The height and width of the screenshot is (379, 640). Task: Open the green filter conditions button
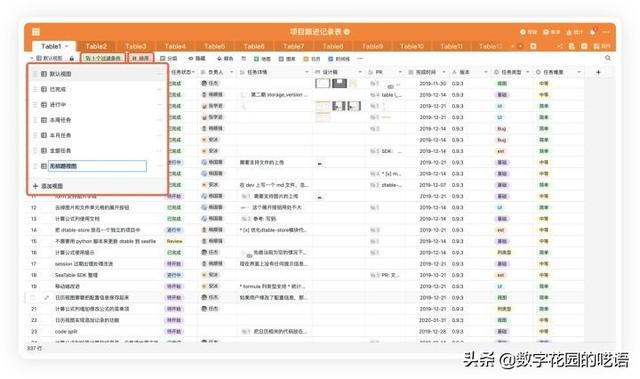click(x=103, y=59)
